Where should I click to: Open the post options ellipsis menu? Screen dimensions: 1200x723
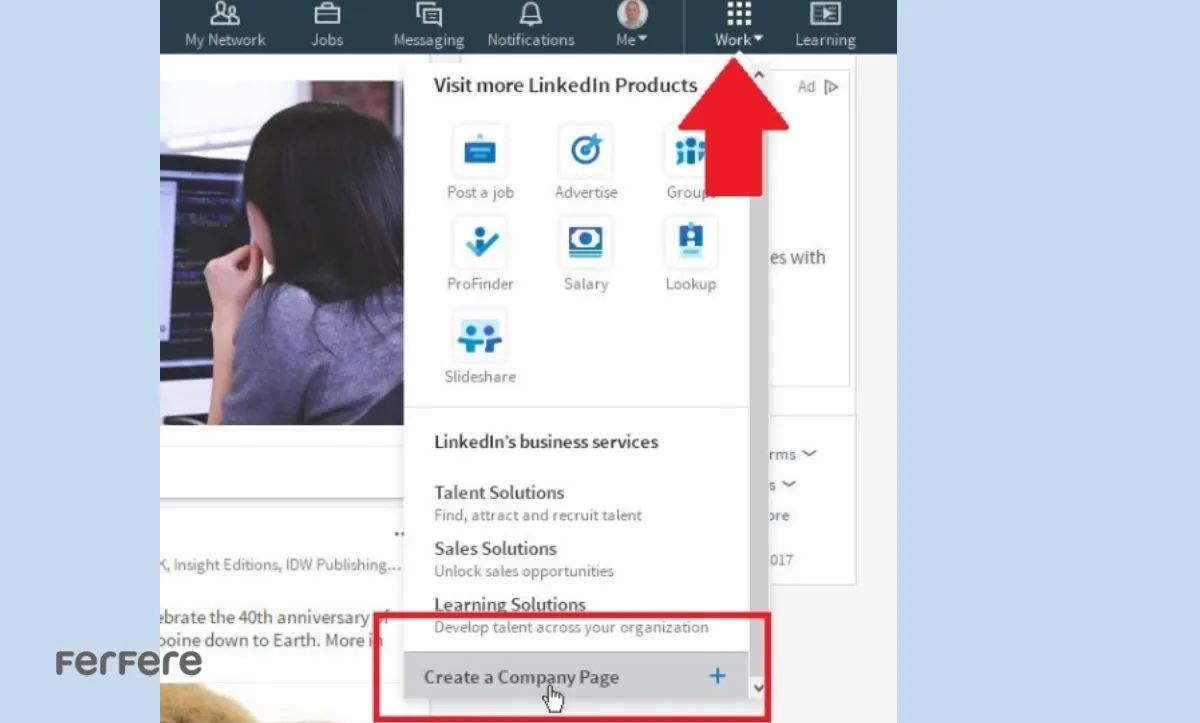[x=399, y=535]
